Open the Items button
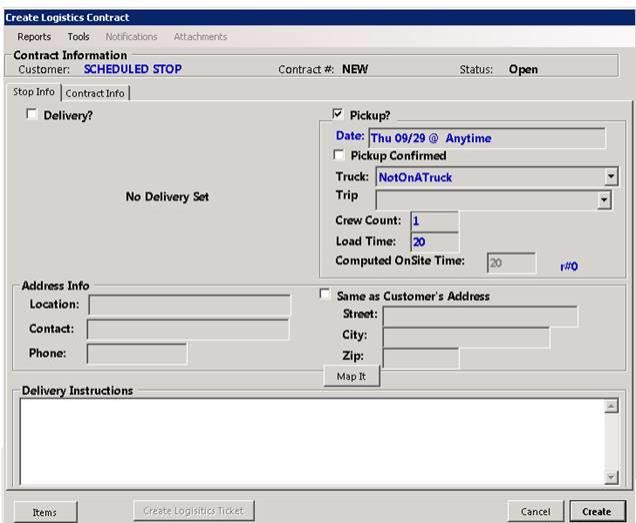636x523 pixels. [45, 512]
